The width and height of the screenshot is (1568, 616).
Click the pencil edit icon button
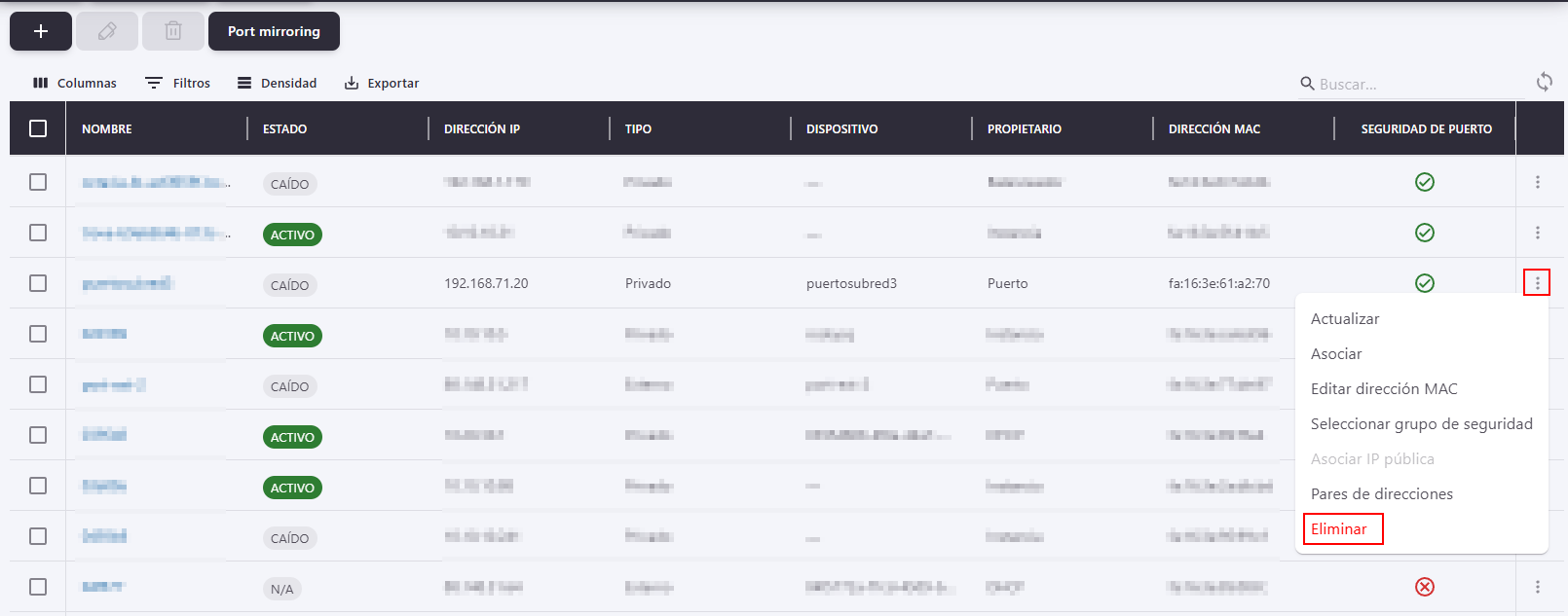click(107, 31)
